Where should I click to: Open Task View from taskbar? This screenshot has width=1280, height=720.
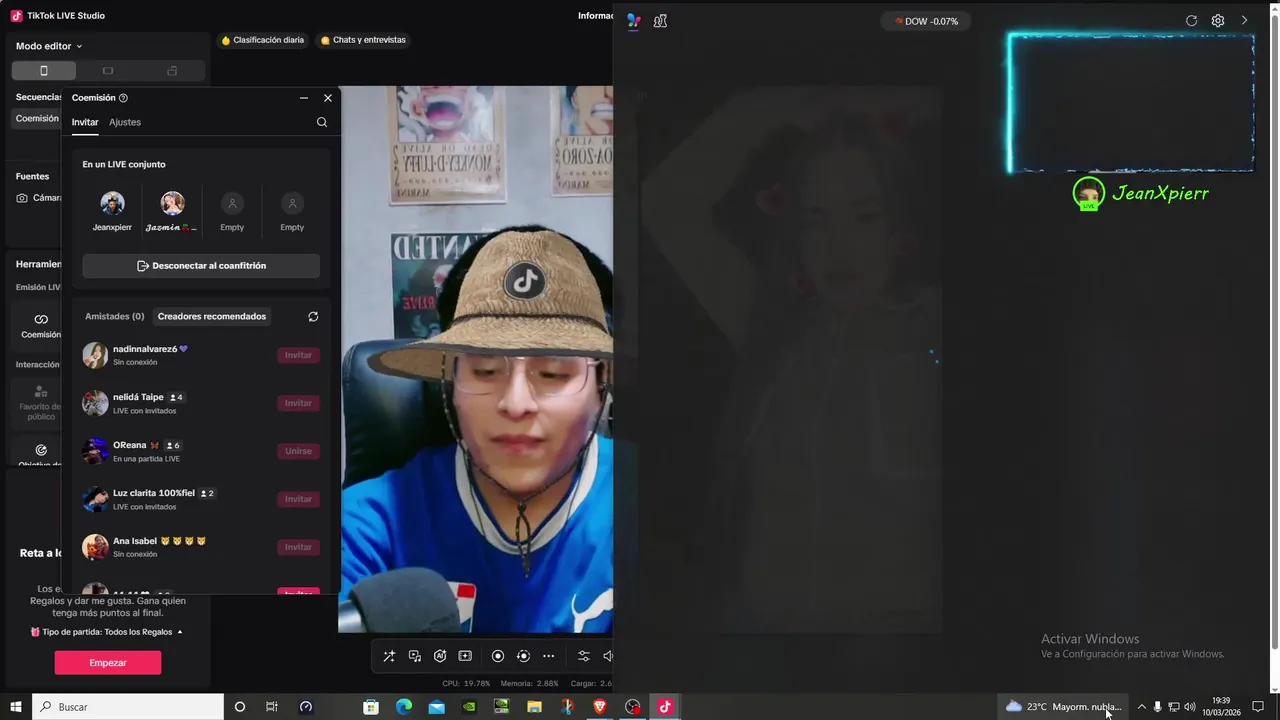tap(272, 707)
